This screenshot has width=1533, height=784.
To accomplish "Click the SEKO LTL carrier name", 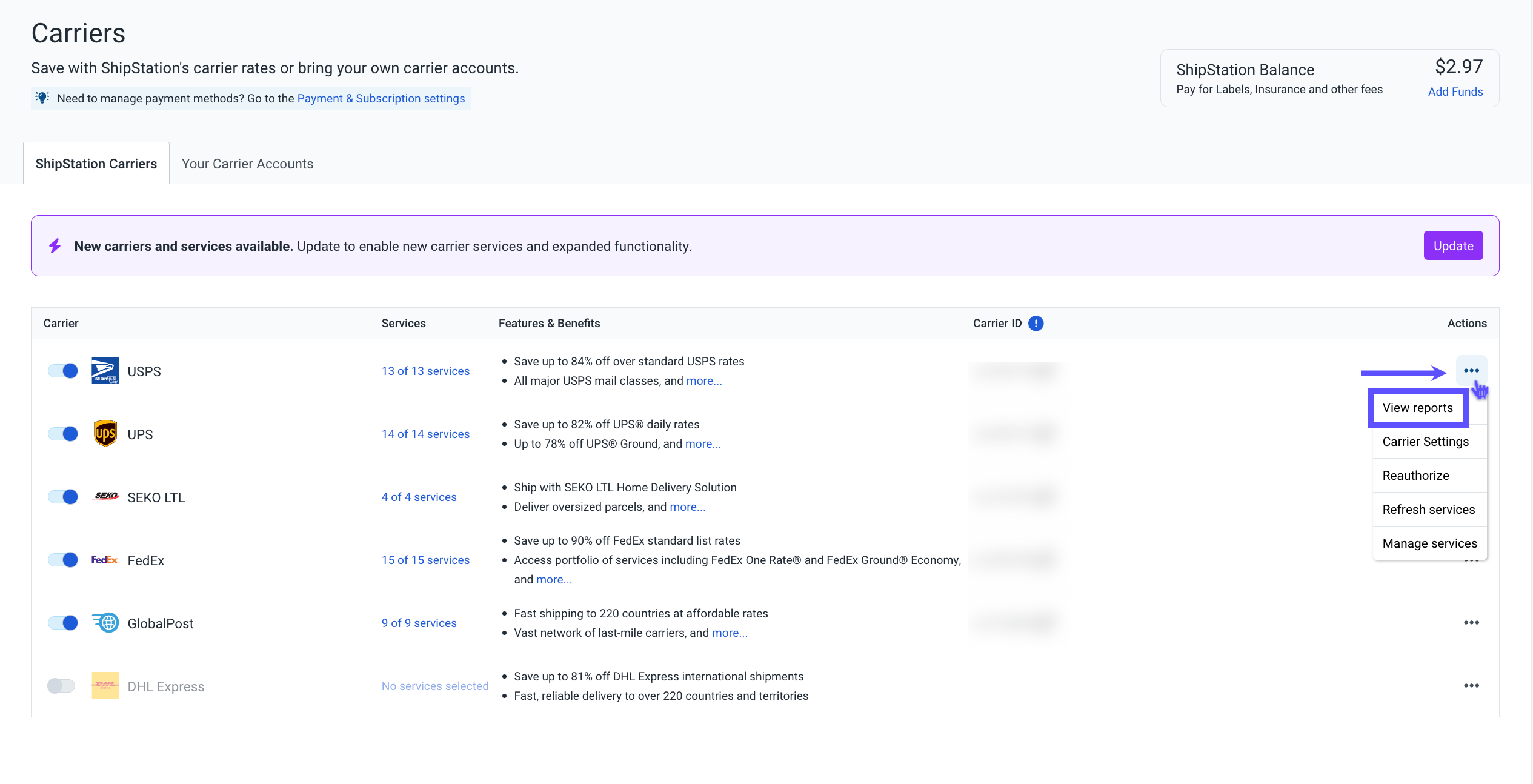I will [156, 497].
